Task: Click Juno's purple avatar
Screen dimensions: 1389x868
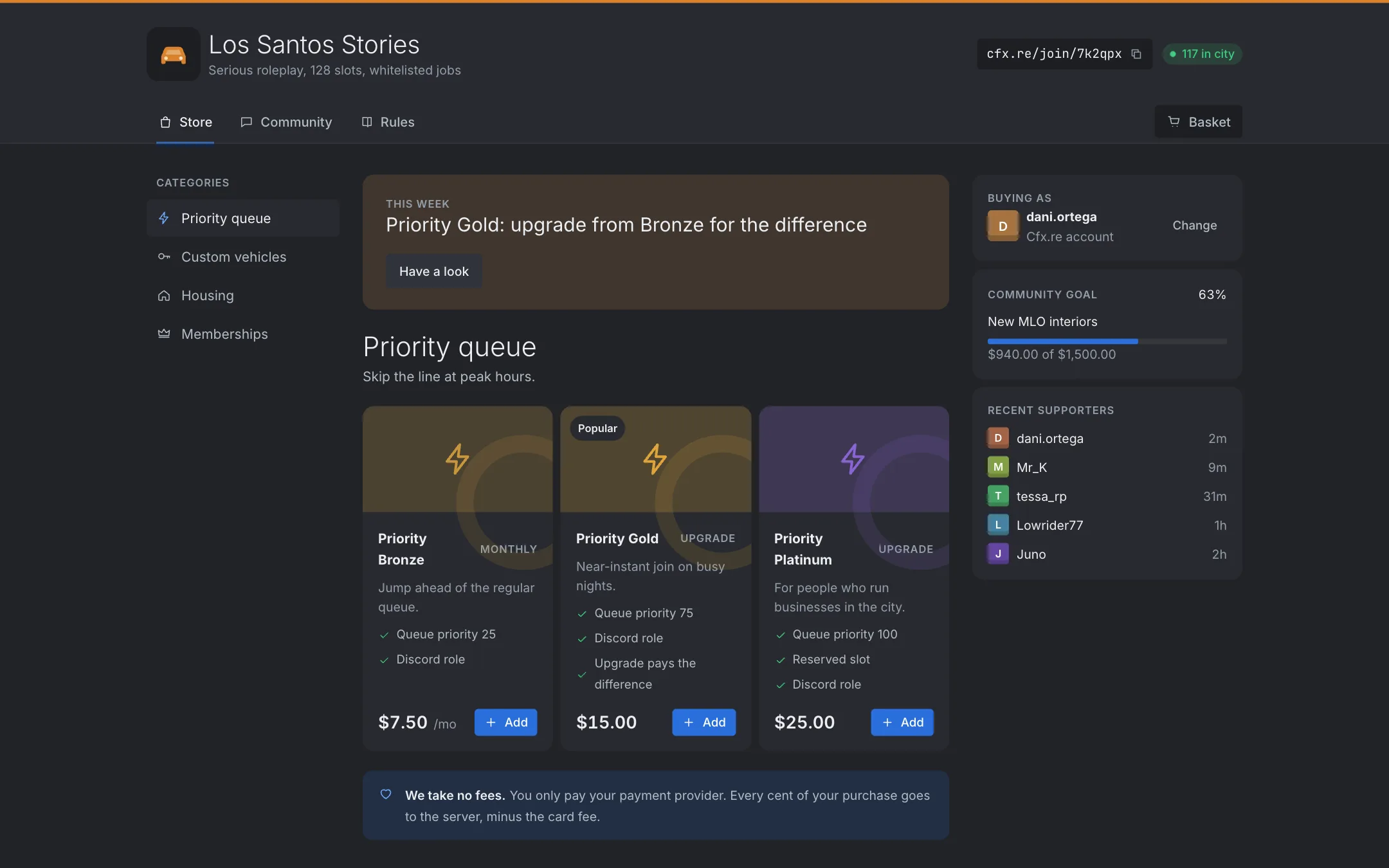Action: 998,554
